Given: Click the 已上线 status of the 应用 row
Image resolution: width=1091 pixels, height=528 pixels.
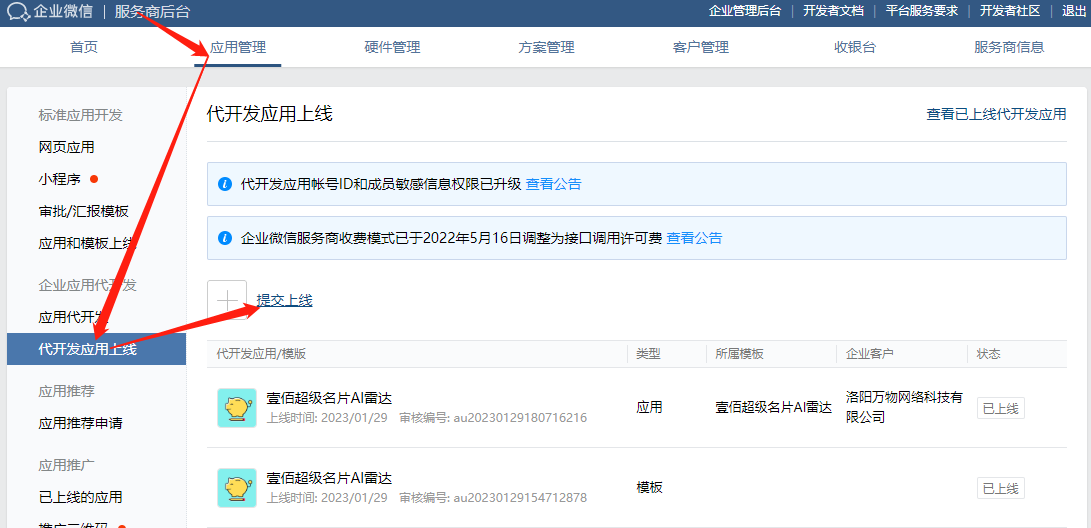Looking at the screenshot, I should [1001, 408].
